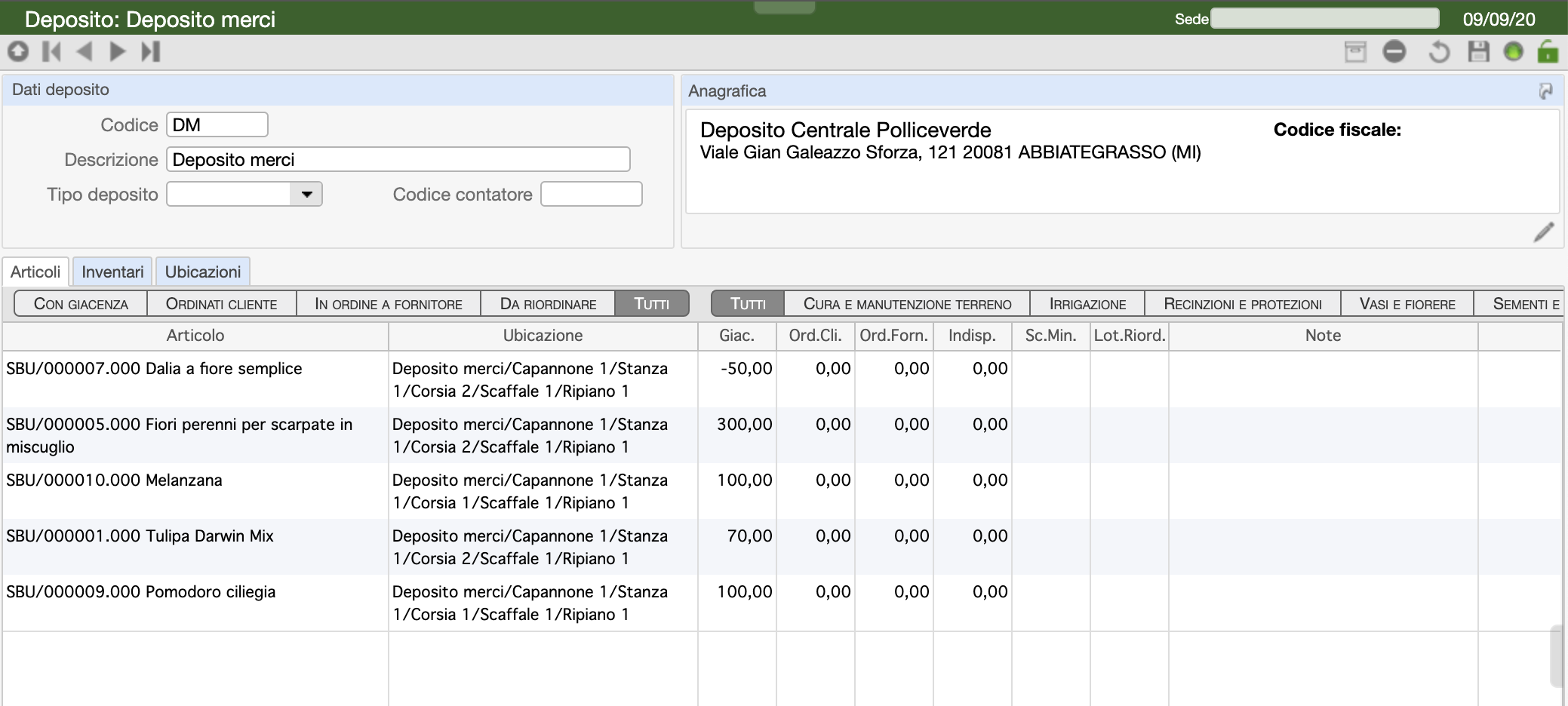Image resolution: width=1568 pixels, height=706 pixels.
Task: Click the Codice contatore input field
Action: [x=592, y=194]
